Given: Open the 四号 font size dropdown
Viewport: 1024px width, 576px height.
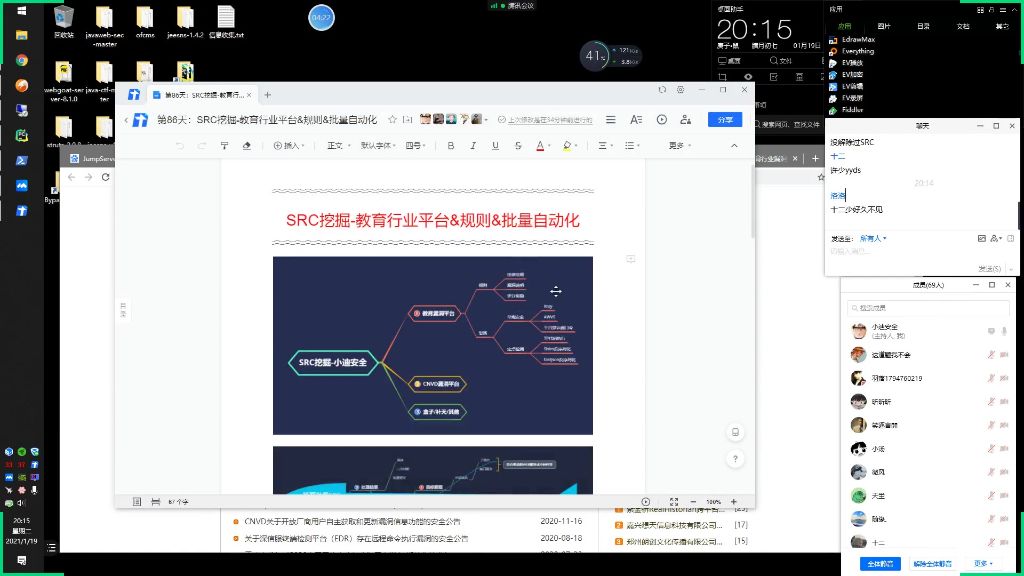Looking at the screenshot, I should tap(415, 146).
